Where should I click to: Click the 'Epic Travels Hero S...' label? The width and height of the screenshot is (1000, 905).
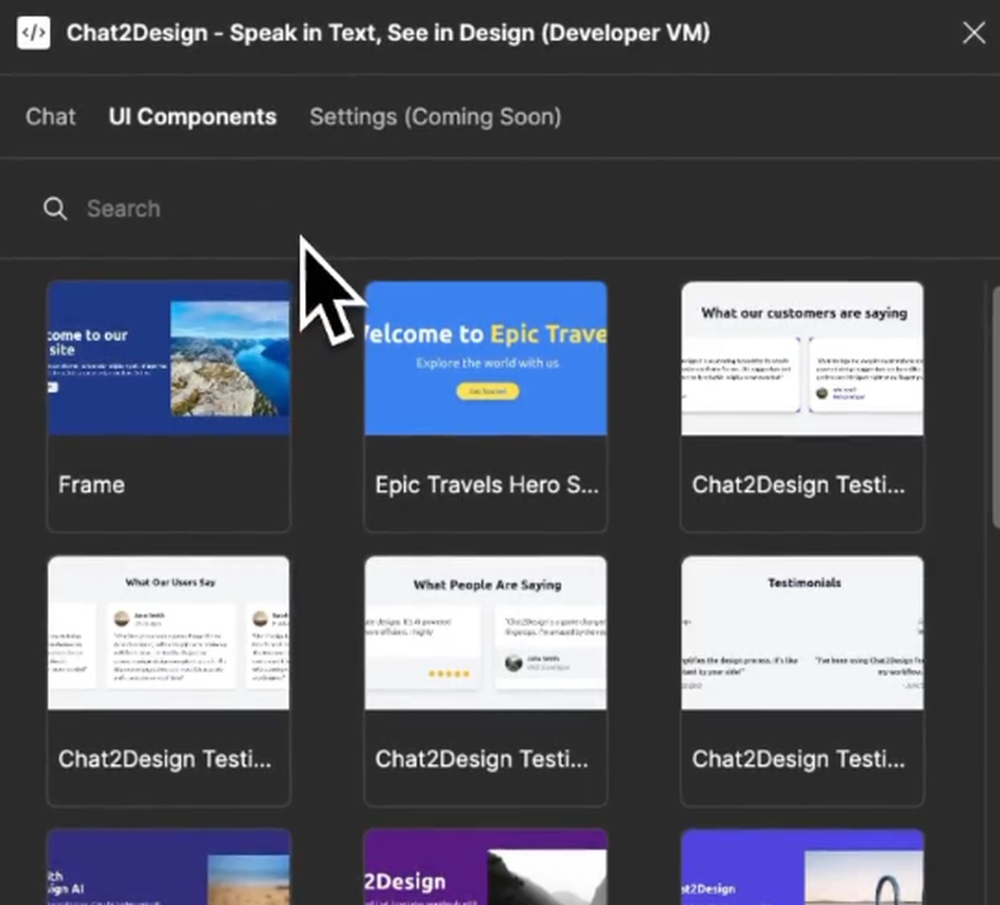(x=487, y=485)
